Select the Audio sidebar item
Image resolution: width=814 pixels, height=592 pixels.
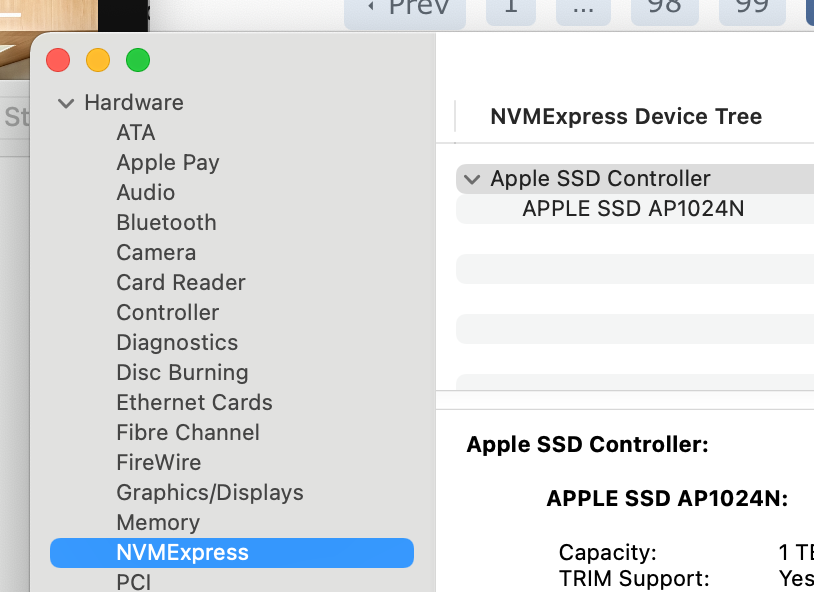tap(146, 193)
